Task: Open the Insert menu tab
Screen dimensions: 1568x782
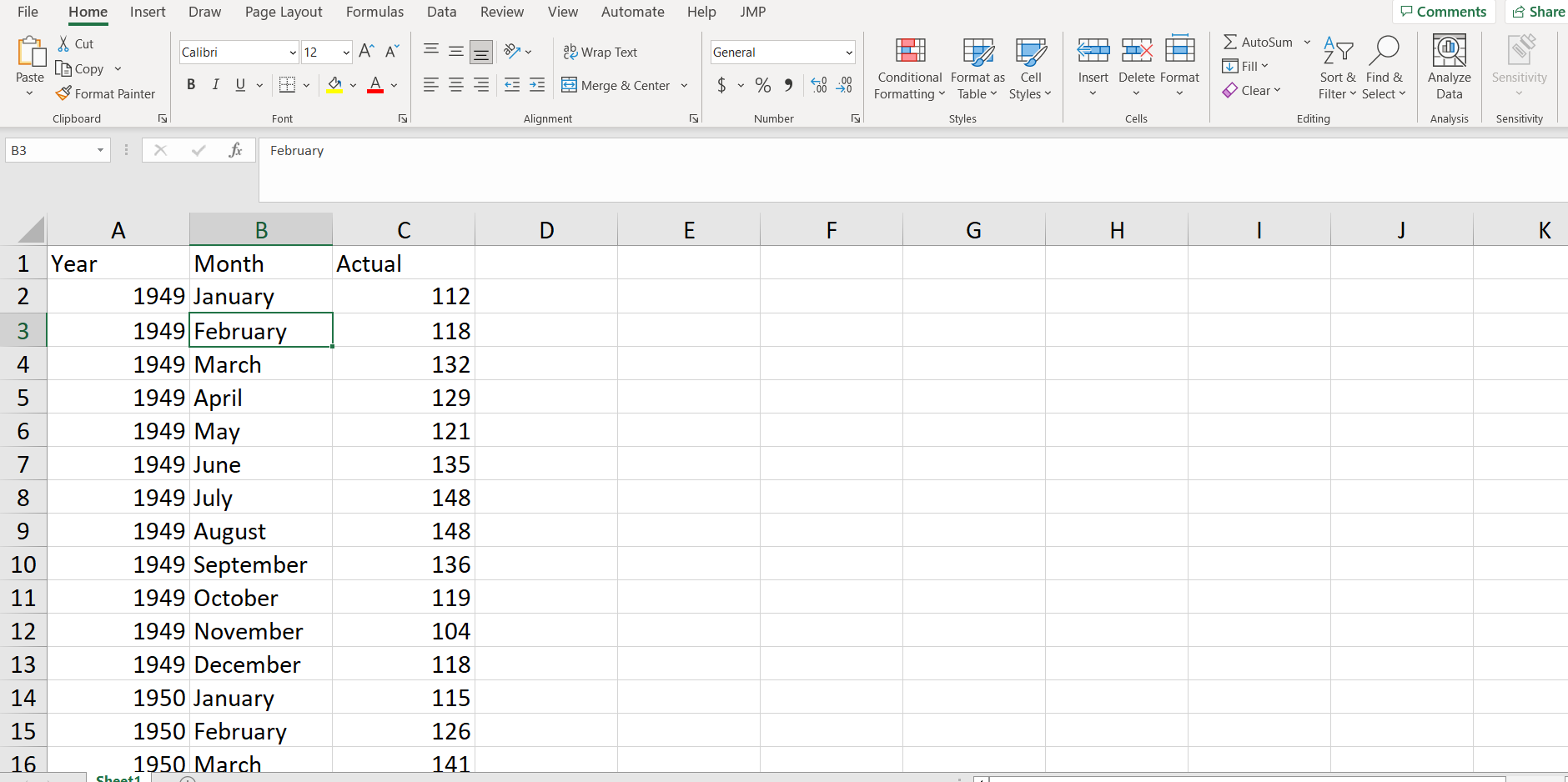Action: [148, 12]
